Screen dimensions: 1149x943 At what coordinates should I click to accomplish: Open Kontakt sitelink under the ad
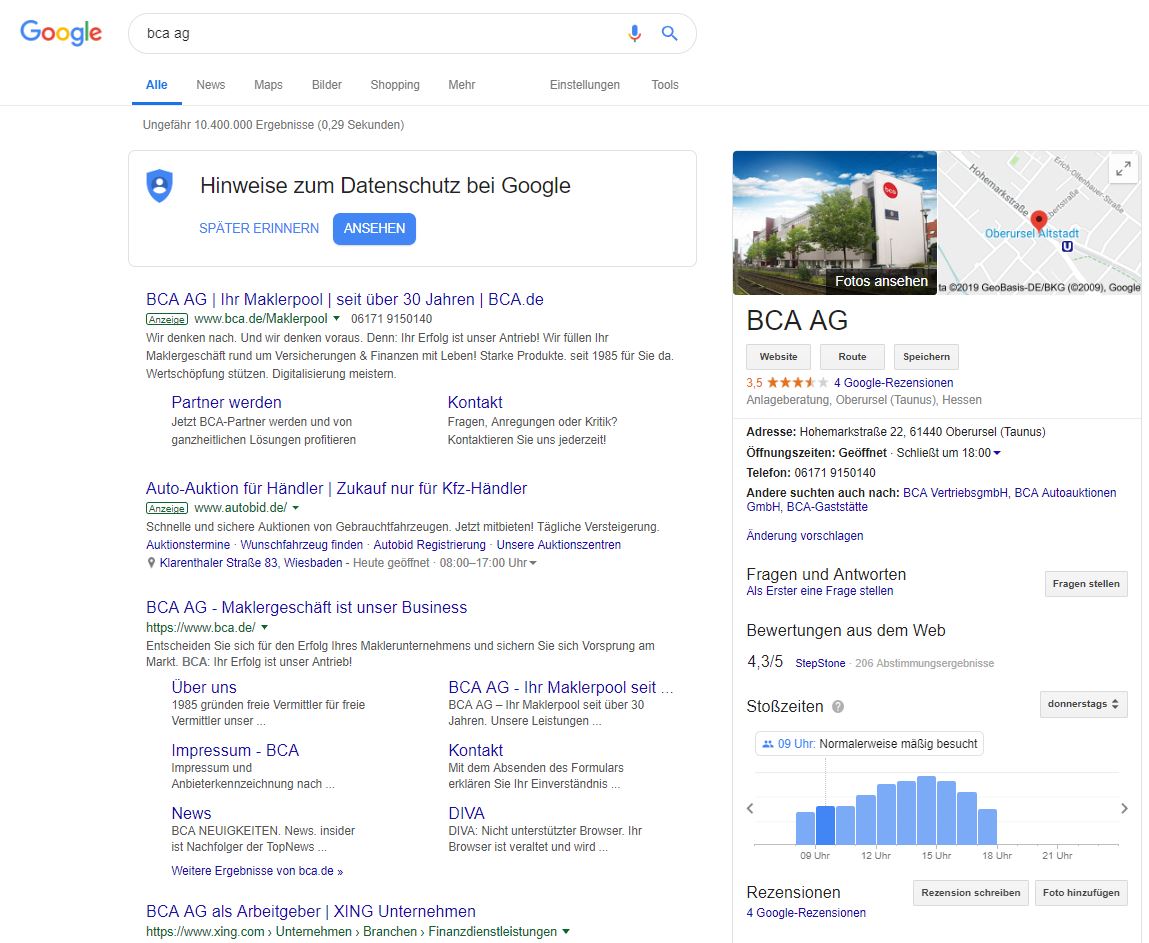pos(475,402)
